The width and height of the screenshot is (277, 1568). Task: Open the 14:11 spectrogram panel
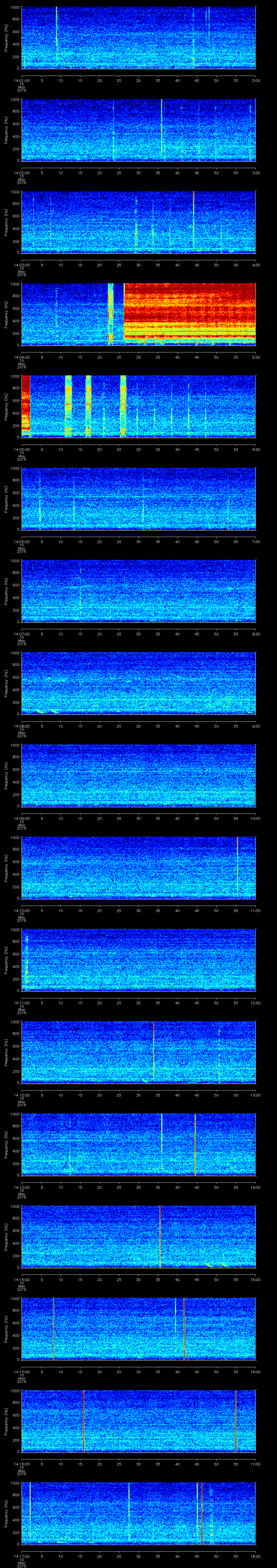[x=139, y=959]
